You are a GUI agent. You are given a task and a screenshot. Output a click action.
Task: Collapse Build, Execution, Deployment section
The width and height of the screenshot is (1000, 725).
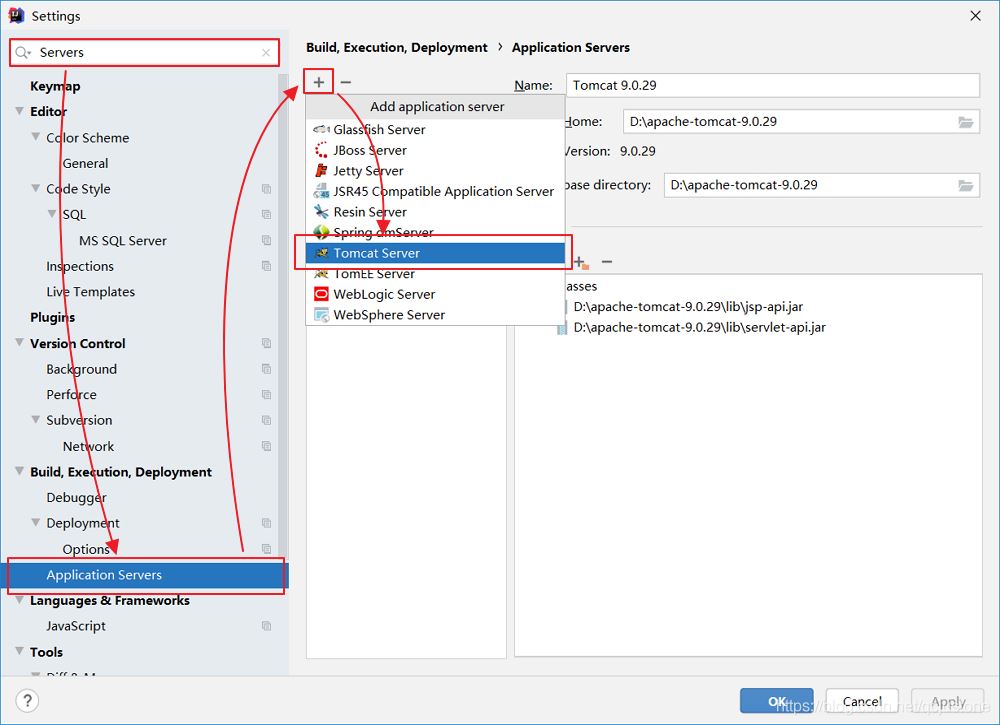point(20,472)
